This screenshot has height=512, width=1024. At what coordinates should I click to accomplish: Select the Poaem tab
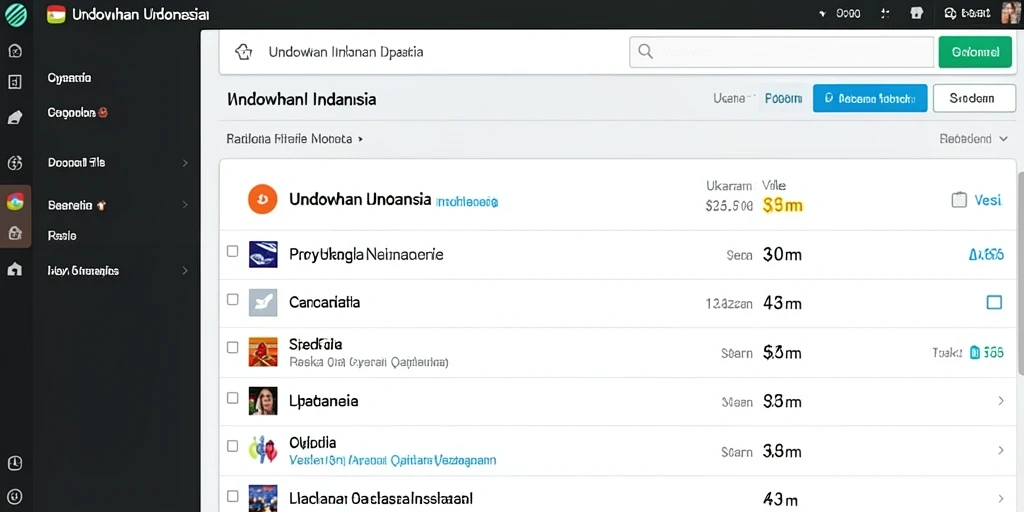[x=784, y=99]
